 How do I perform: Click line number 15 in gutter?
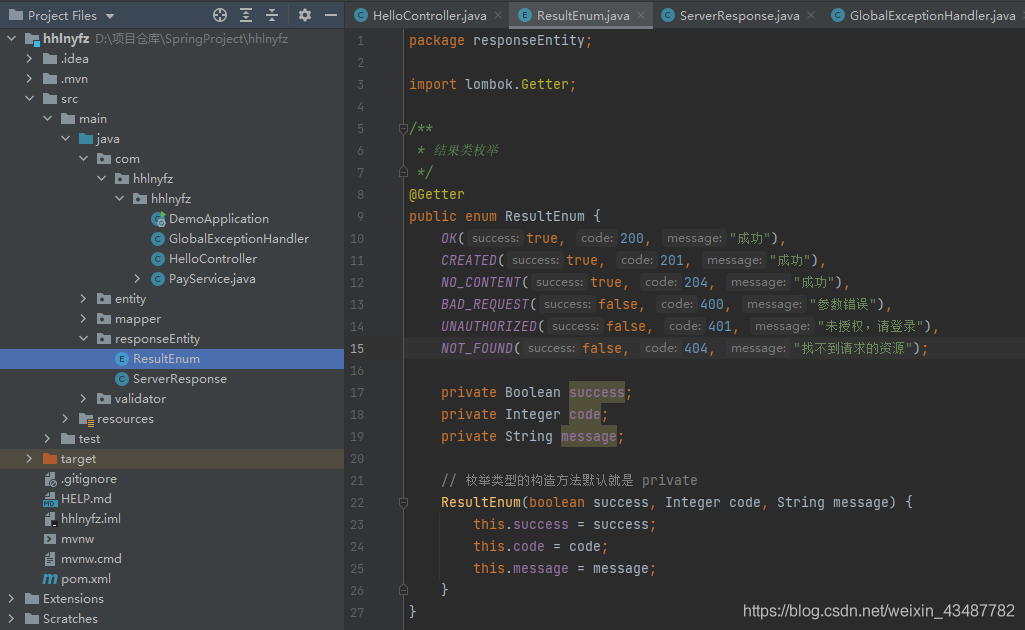click(357, 348)
